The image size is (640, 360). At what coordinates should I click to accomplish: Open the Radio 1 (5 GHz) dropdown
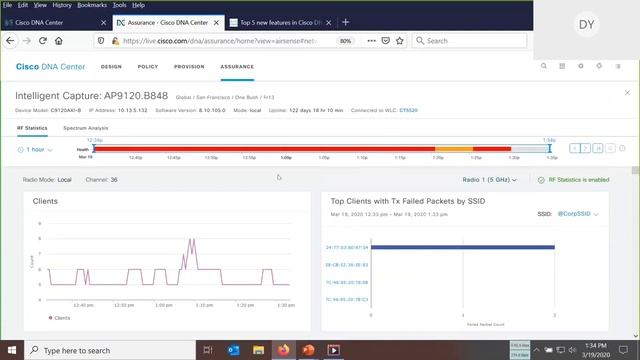click(x=489, y=180)
